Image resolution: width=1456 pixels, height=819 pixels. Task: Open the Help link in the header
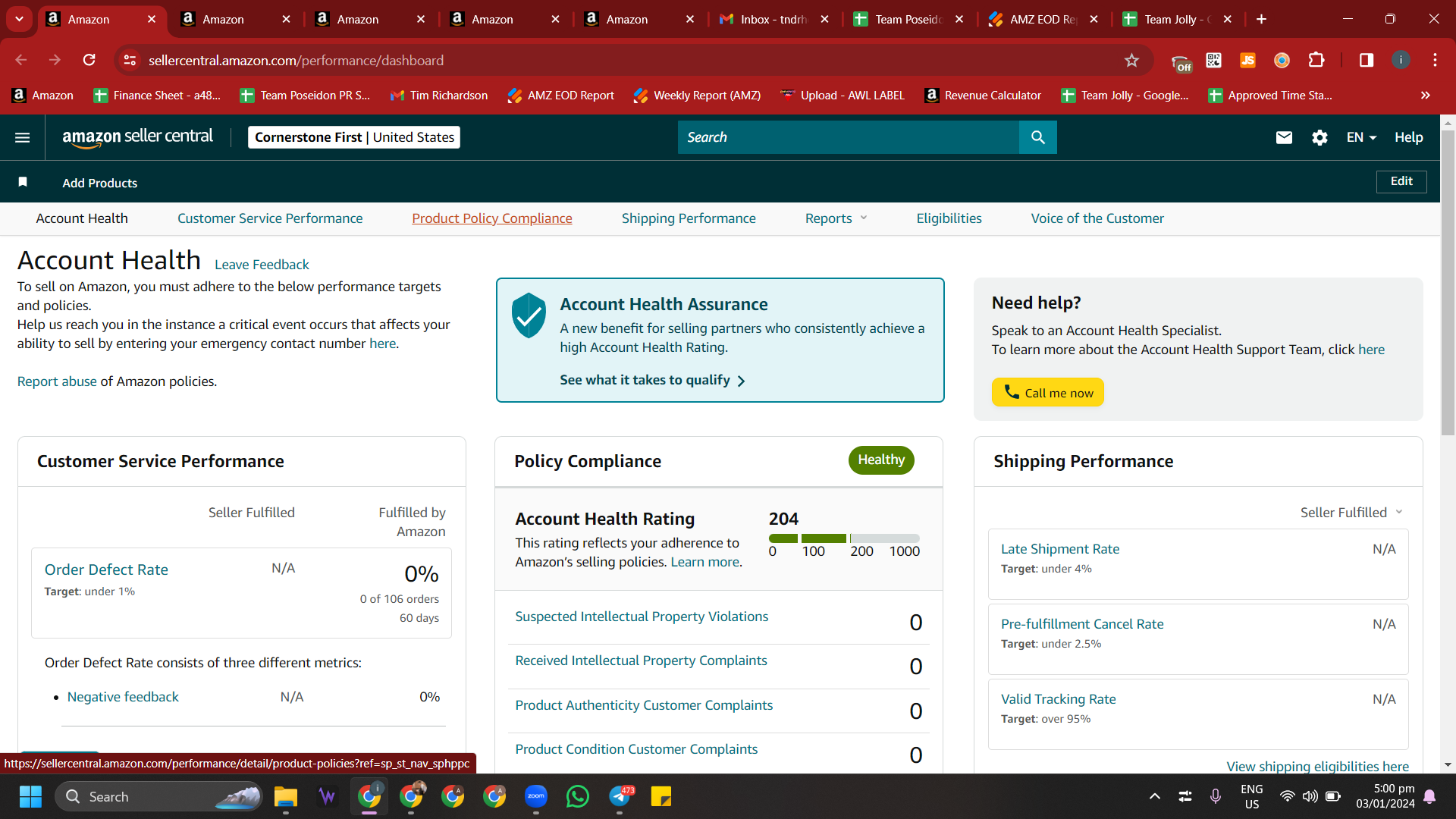(x=1408, y=137)
